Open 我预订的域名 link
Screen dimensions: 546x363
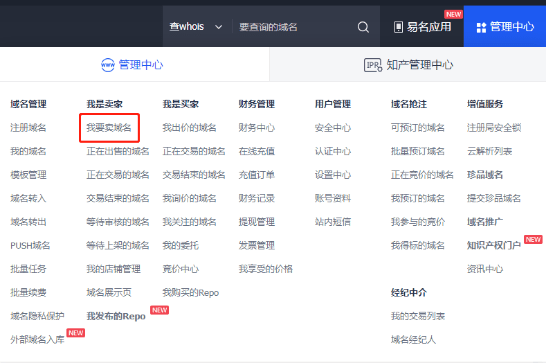tap(418, 198)
